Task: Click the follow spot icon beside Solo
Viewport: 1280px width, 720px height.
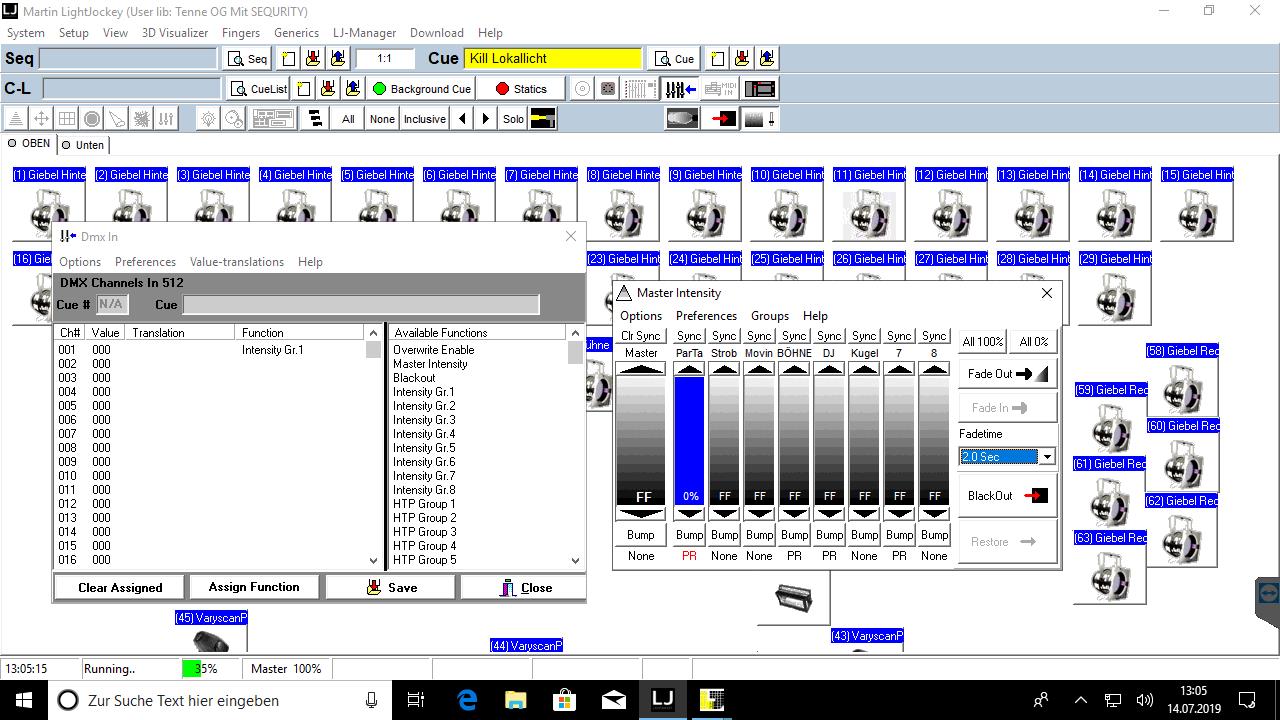Action: tap(542, 119)
